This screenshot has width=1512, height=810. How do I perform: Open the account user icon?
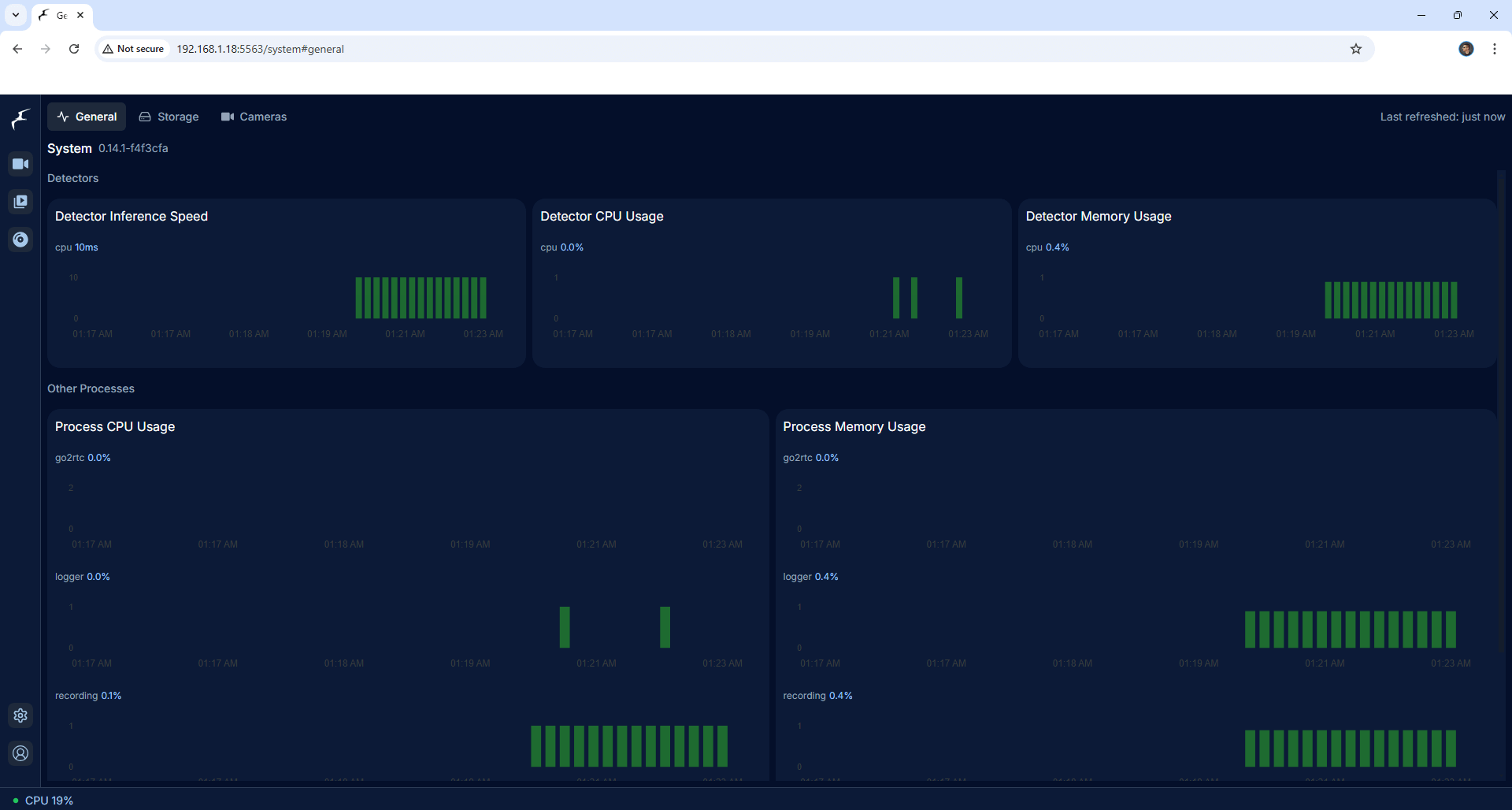click(x=20, y=753)
